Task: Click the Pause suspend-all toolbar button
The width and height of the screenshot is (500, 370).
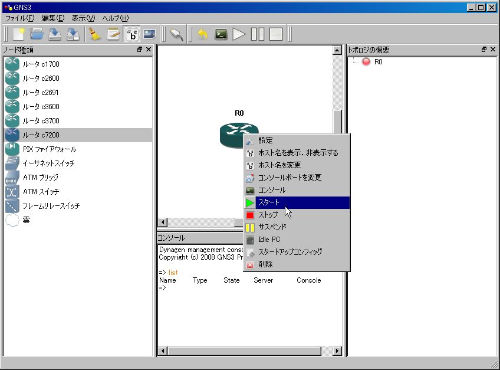Action: (257, 34)
